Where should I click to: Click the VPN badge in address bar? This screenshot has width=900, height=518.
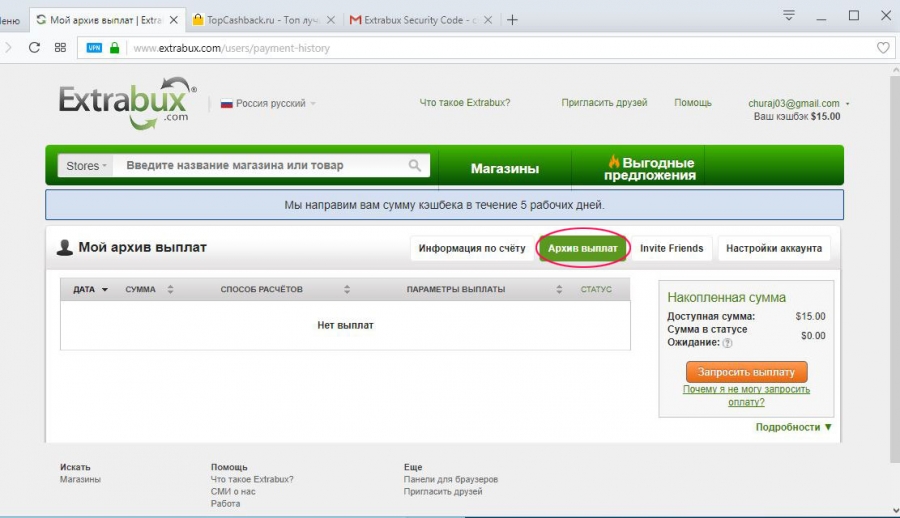(x=94, y=48)
